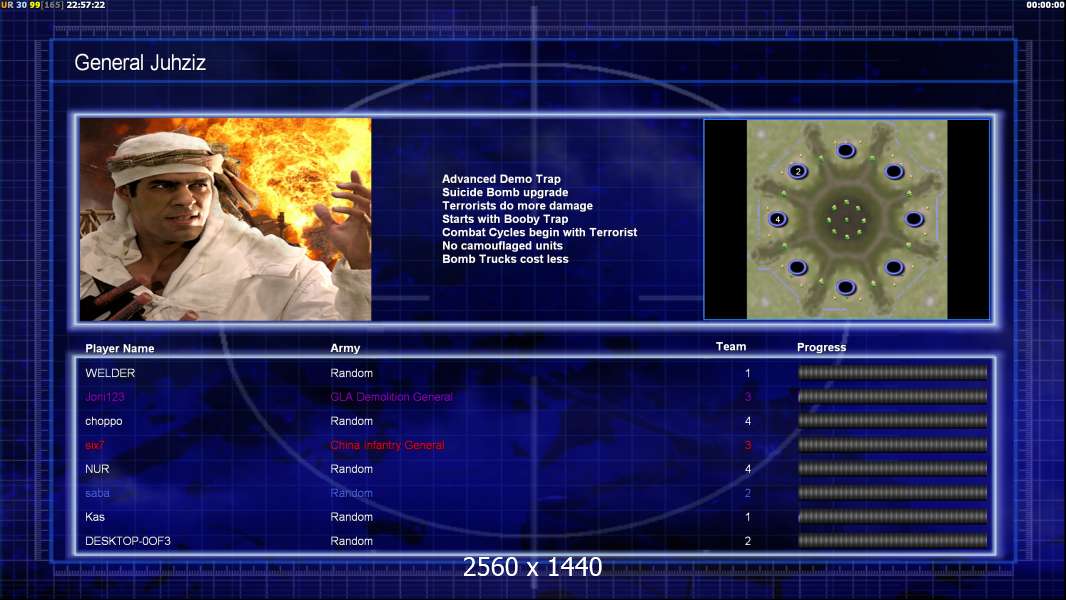Click the General Juhziz title text
Viewport: 1066px width, 600px height.
click(x=140, y=63)
